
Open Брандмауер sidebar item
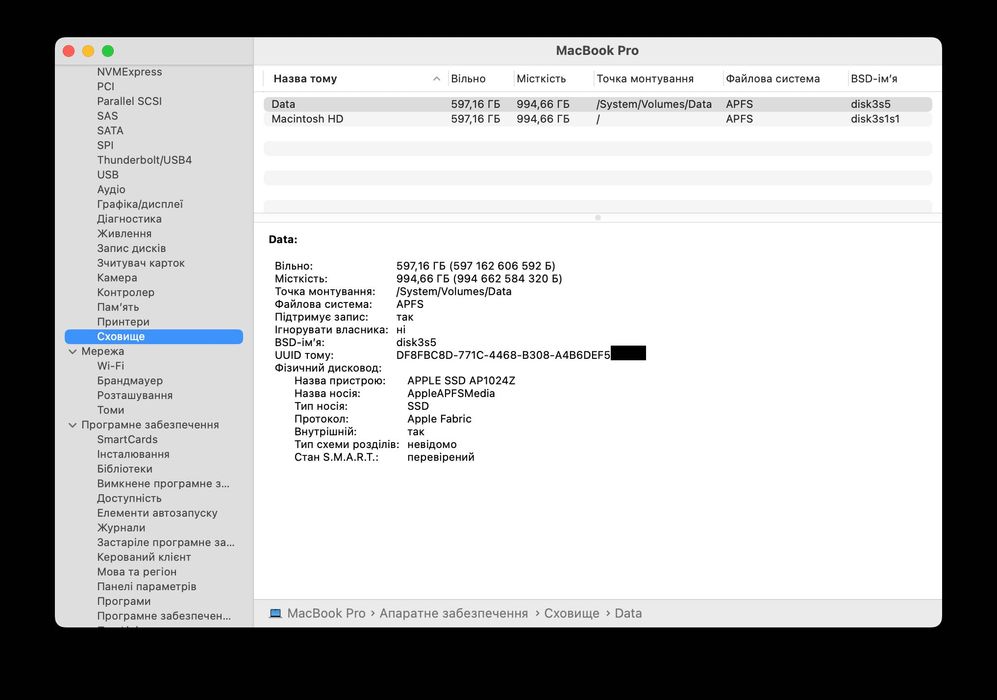point(130,381)
